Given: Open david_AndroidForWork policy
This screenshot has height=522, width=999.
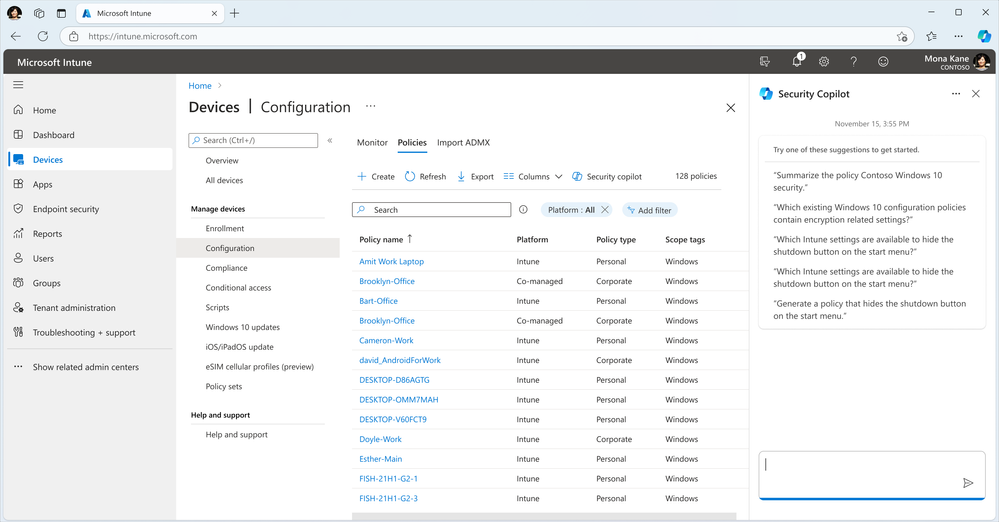Looking at the screenshot, I should (399, 360).
